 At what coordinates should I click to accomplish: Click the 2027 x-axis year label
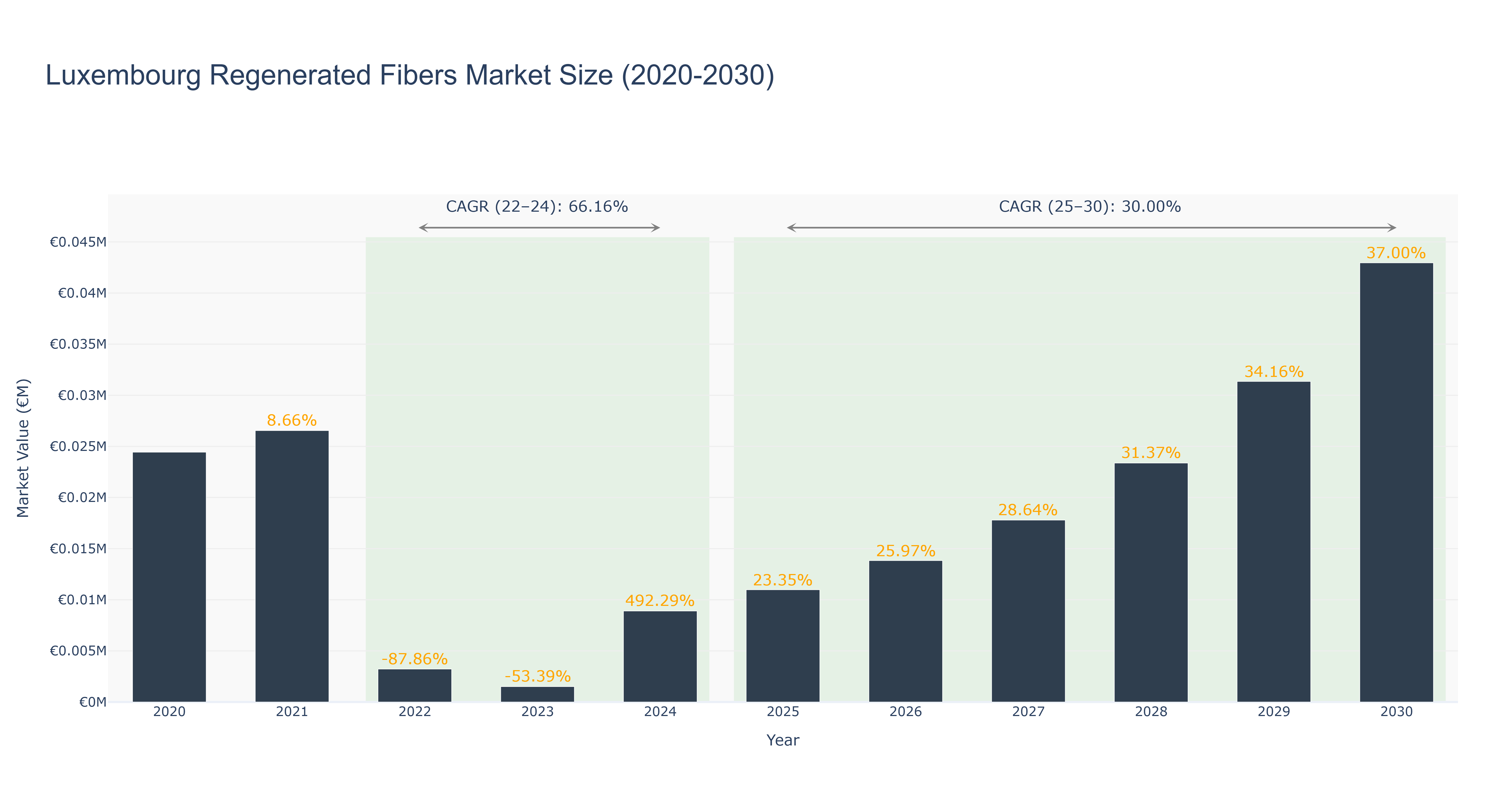[x=1028, y=712]
